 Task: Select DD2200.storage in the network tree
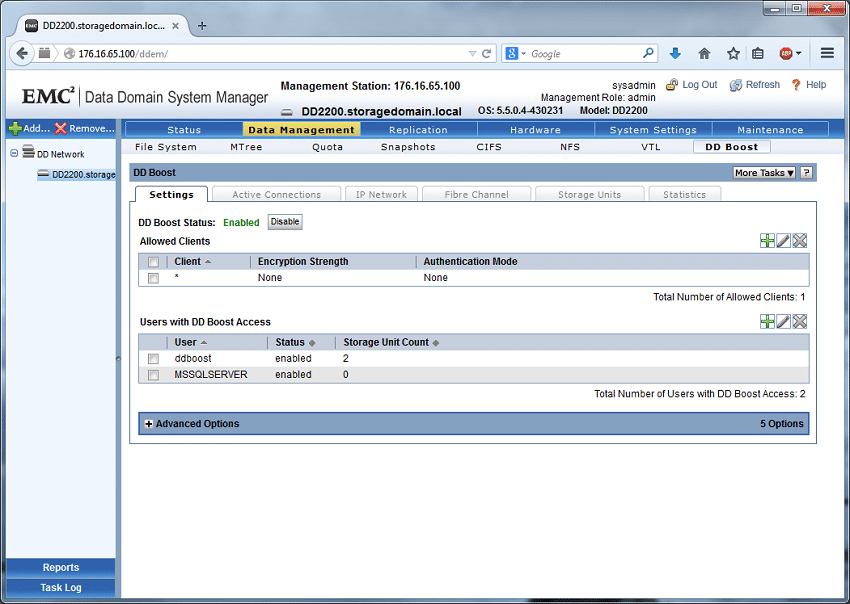[x=76, y=174]
